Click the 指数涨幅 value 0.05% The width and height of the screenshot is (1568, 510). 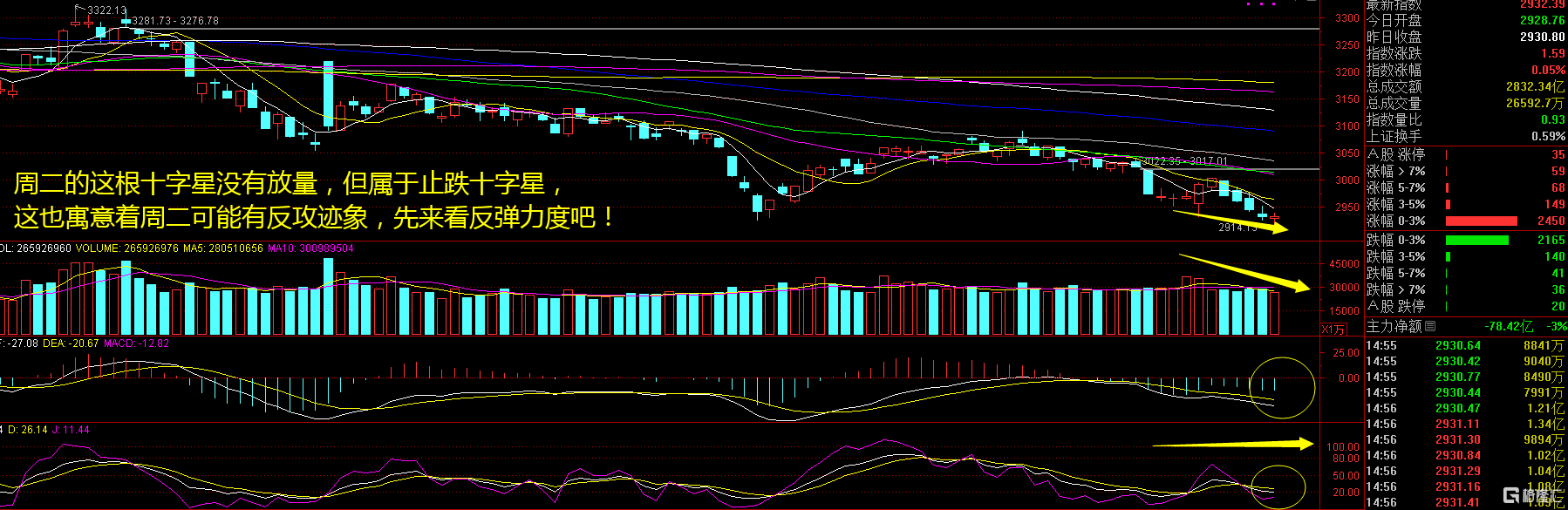(1548, 70)
